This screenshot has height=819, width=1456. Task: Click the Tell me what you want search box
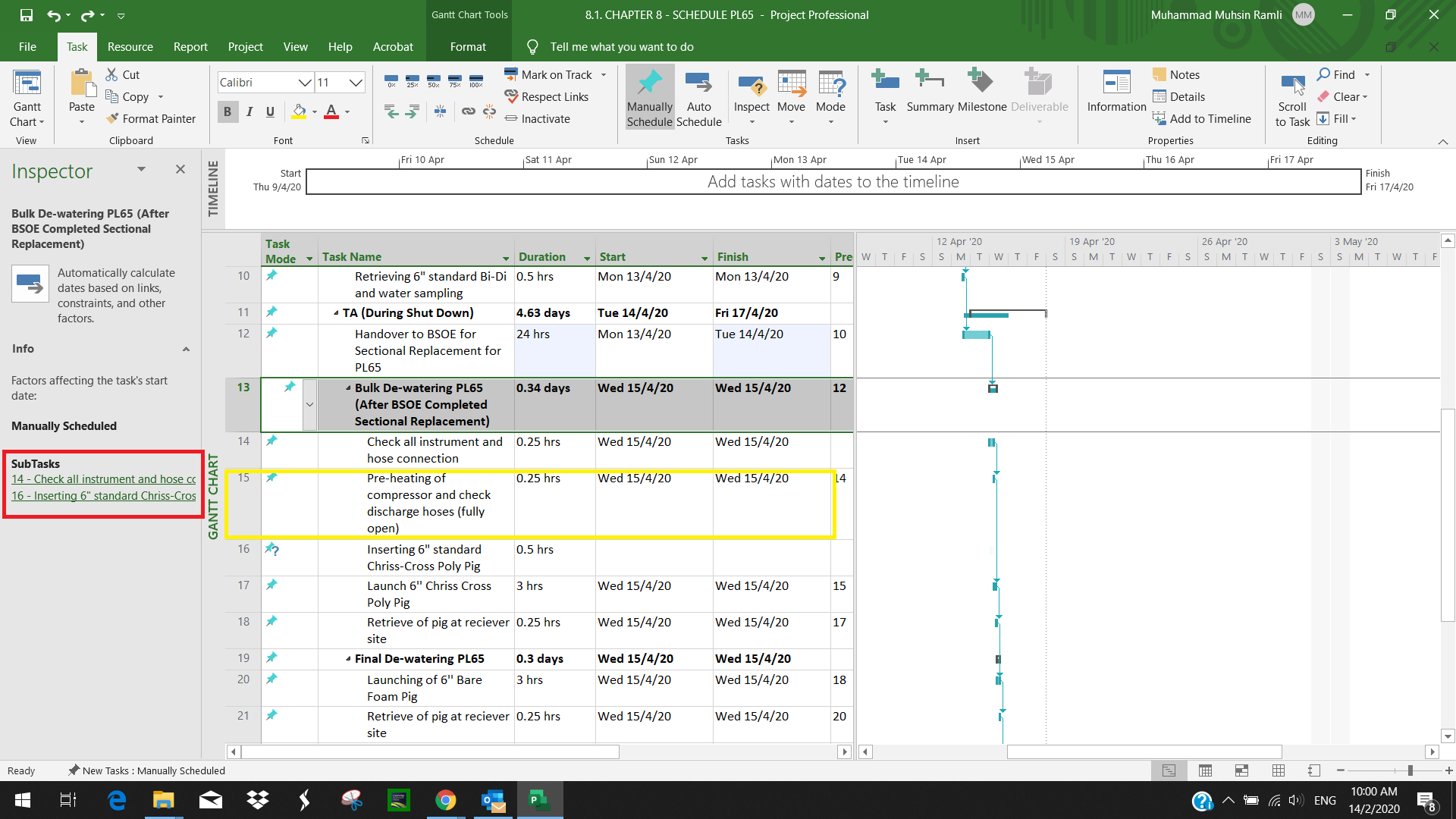(x=622, y=47)
